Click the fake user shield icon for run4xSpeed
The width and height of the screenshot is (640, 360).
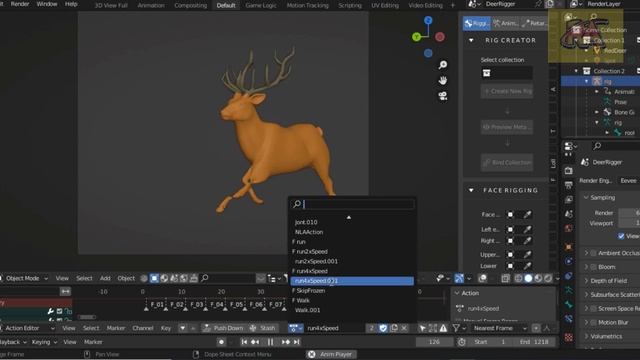click(383, 328)
